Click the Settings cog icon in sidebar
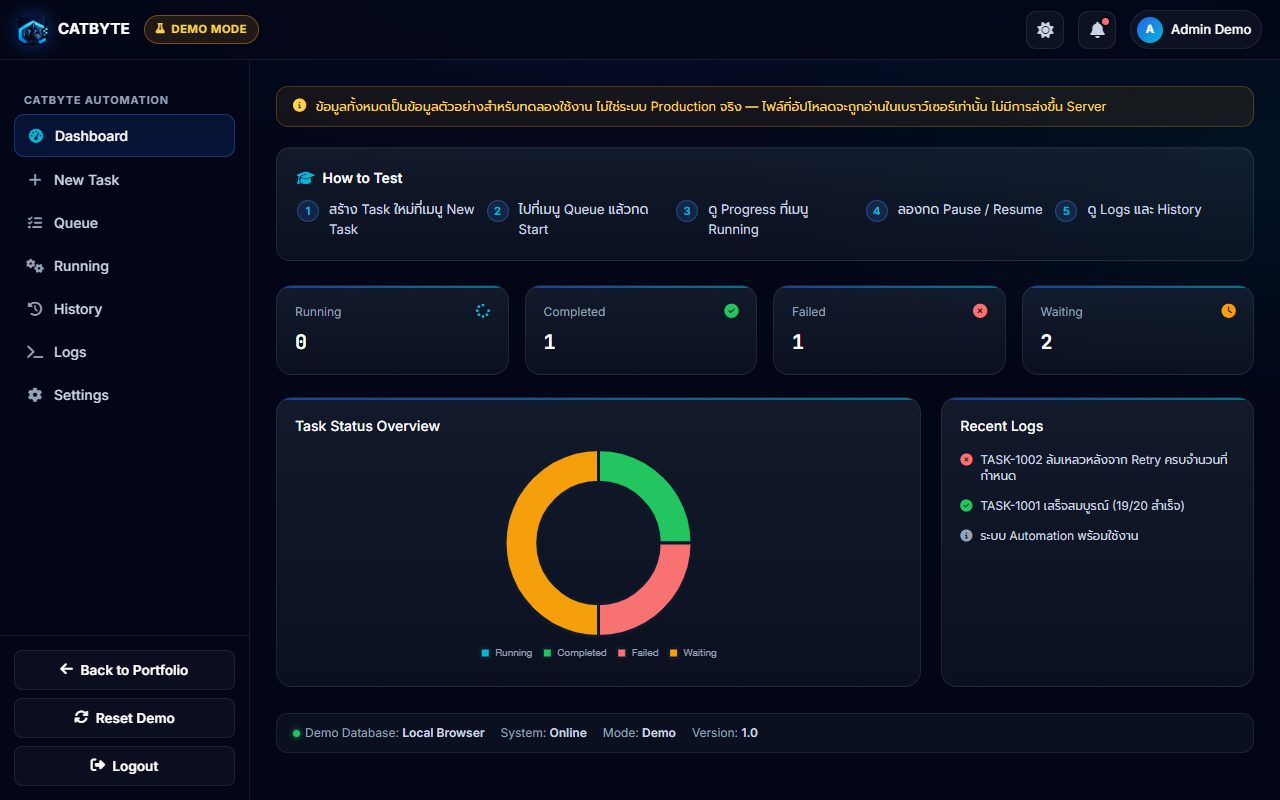The height and width of the screenshot is (800, 1280). click(x=35, y=395)
